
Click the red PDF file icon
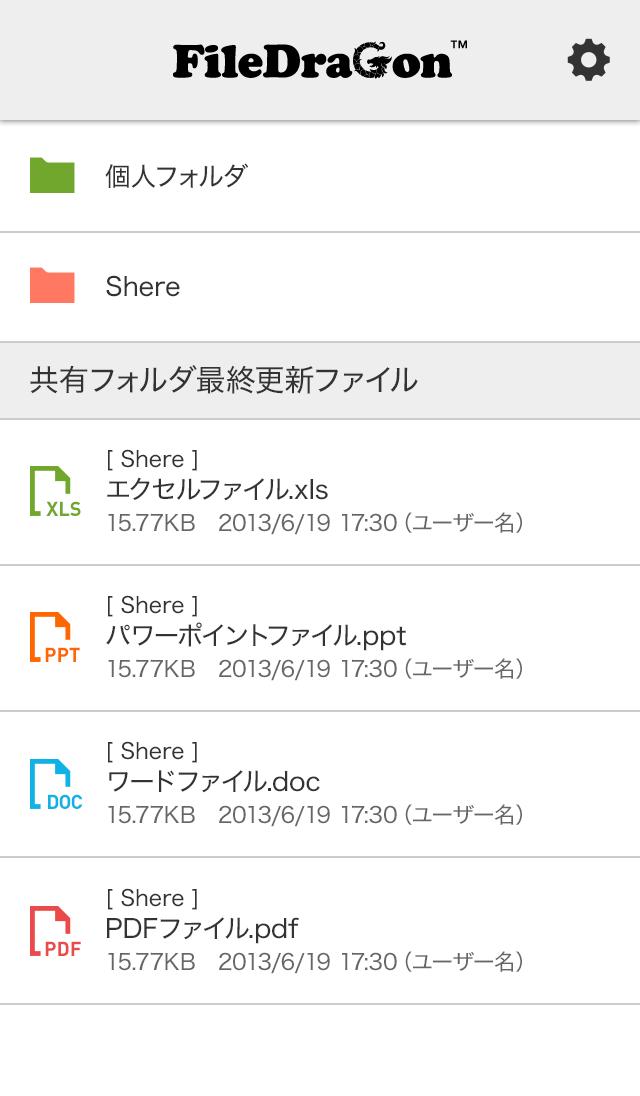click(x=54, y=931)
